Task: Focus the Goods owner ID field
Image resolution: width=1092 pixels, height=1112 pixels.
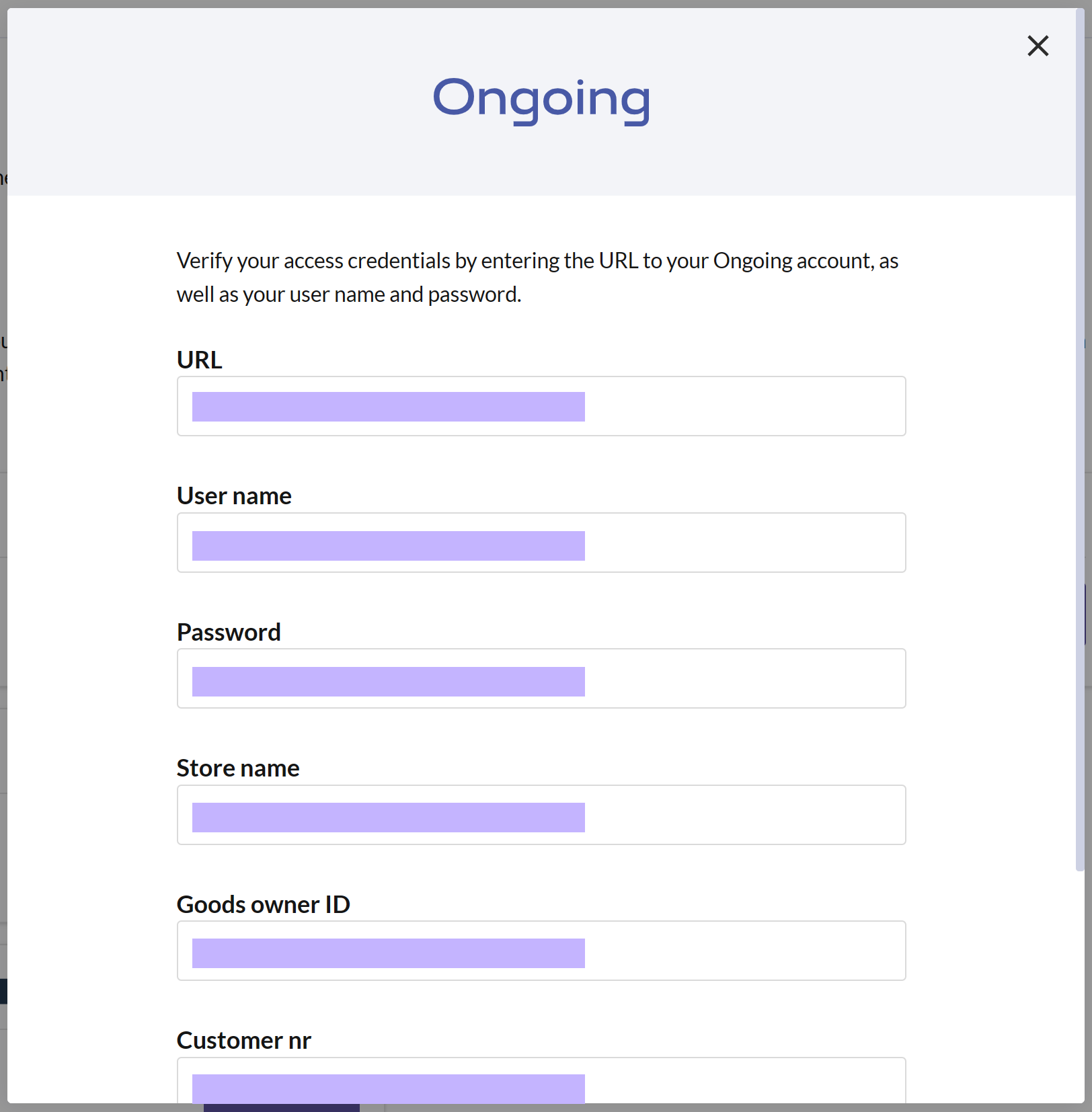Action: pos(541,951)
